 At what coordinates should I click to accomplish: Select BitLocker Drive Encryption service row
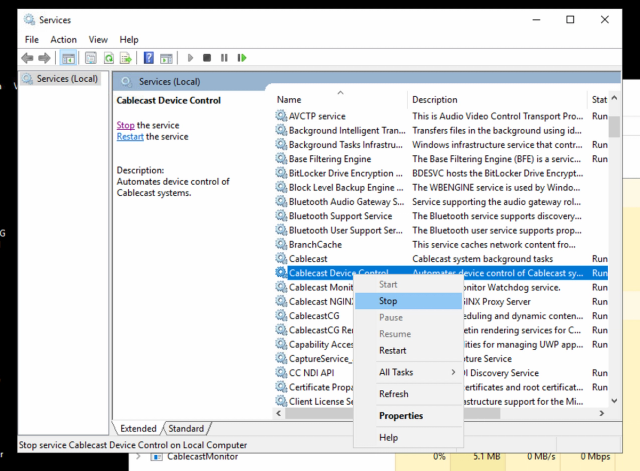[442, 173]
